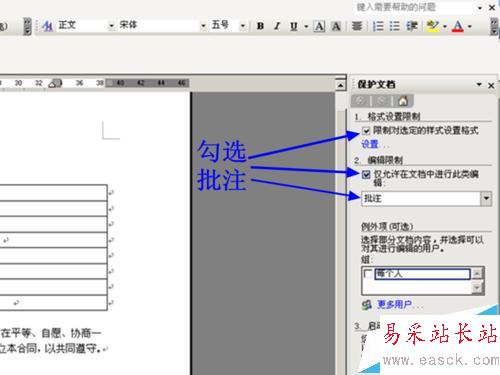Open the highlight color dropdown arrow
This screenshot has width=500, height=375.
click(445, 26)
